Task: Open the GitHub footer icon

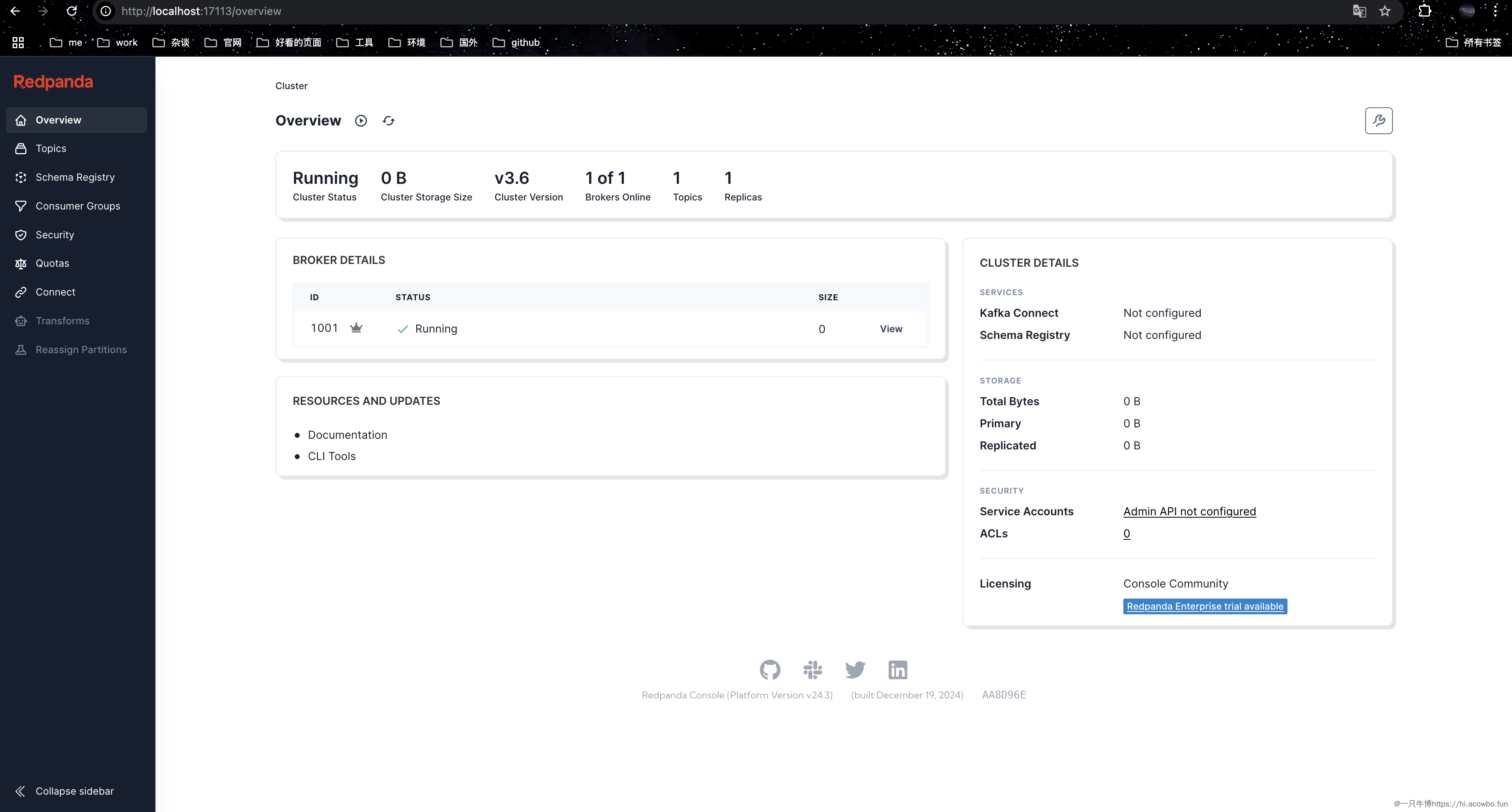Action: click(769, 669)
